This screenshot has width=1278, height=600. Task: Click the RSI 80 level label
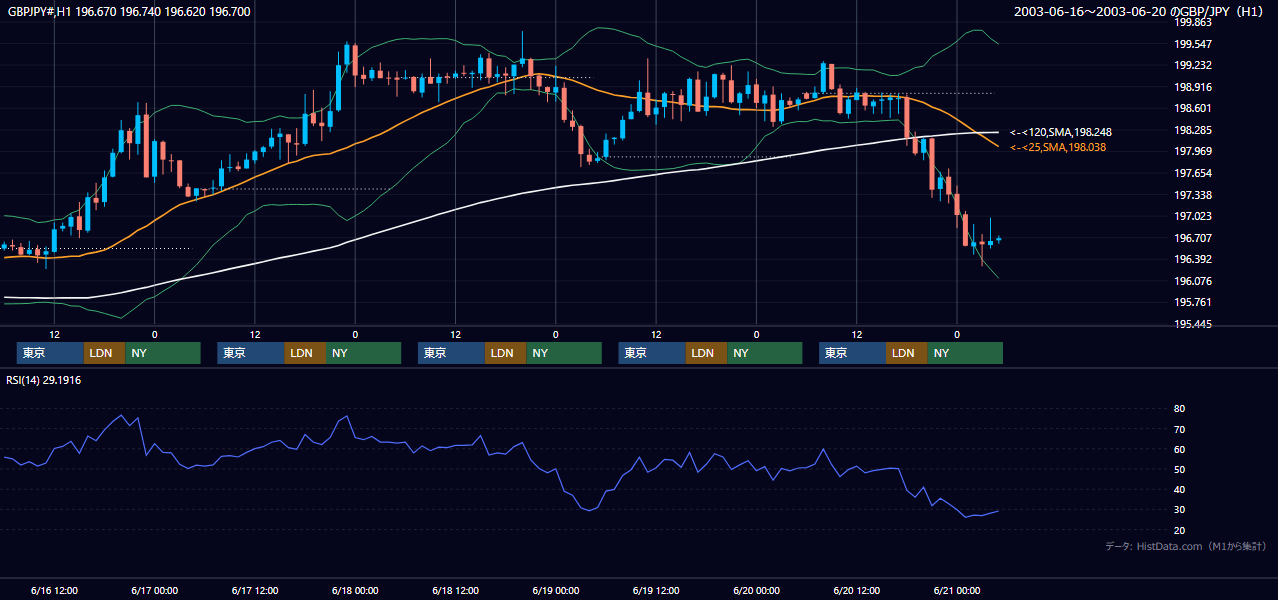coord(1180,409)
